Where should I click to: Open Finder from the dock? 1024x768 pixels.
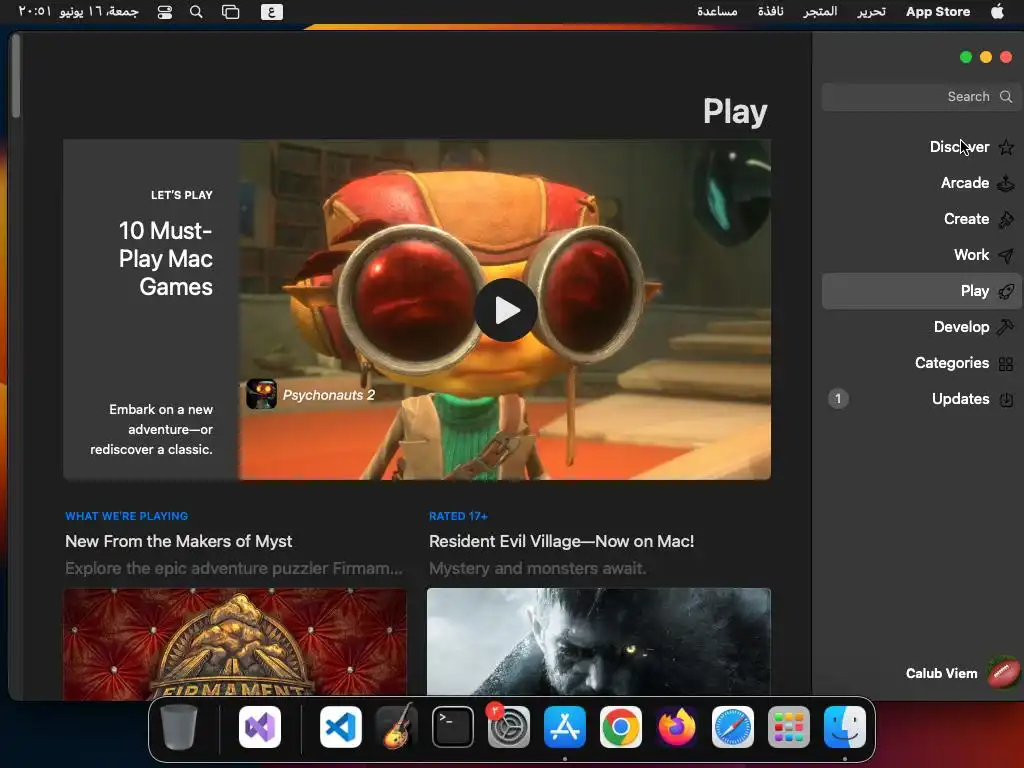click(x=844, y=727)
